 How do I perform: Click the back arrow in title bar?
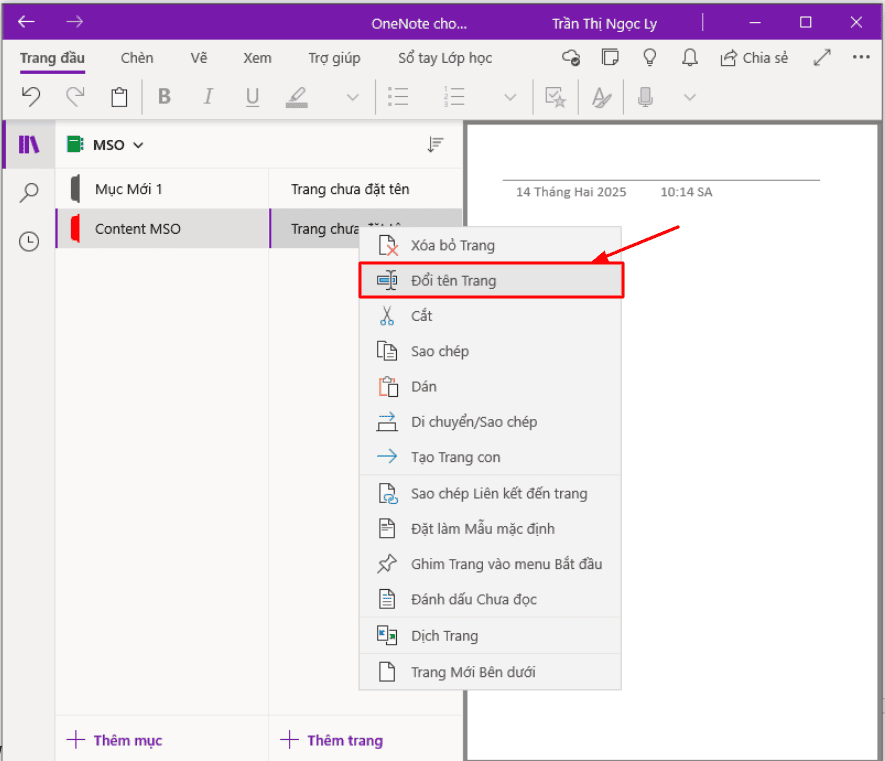[x=26, y=22]
